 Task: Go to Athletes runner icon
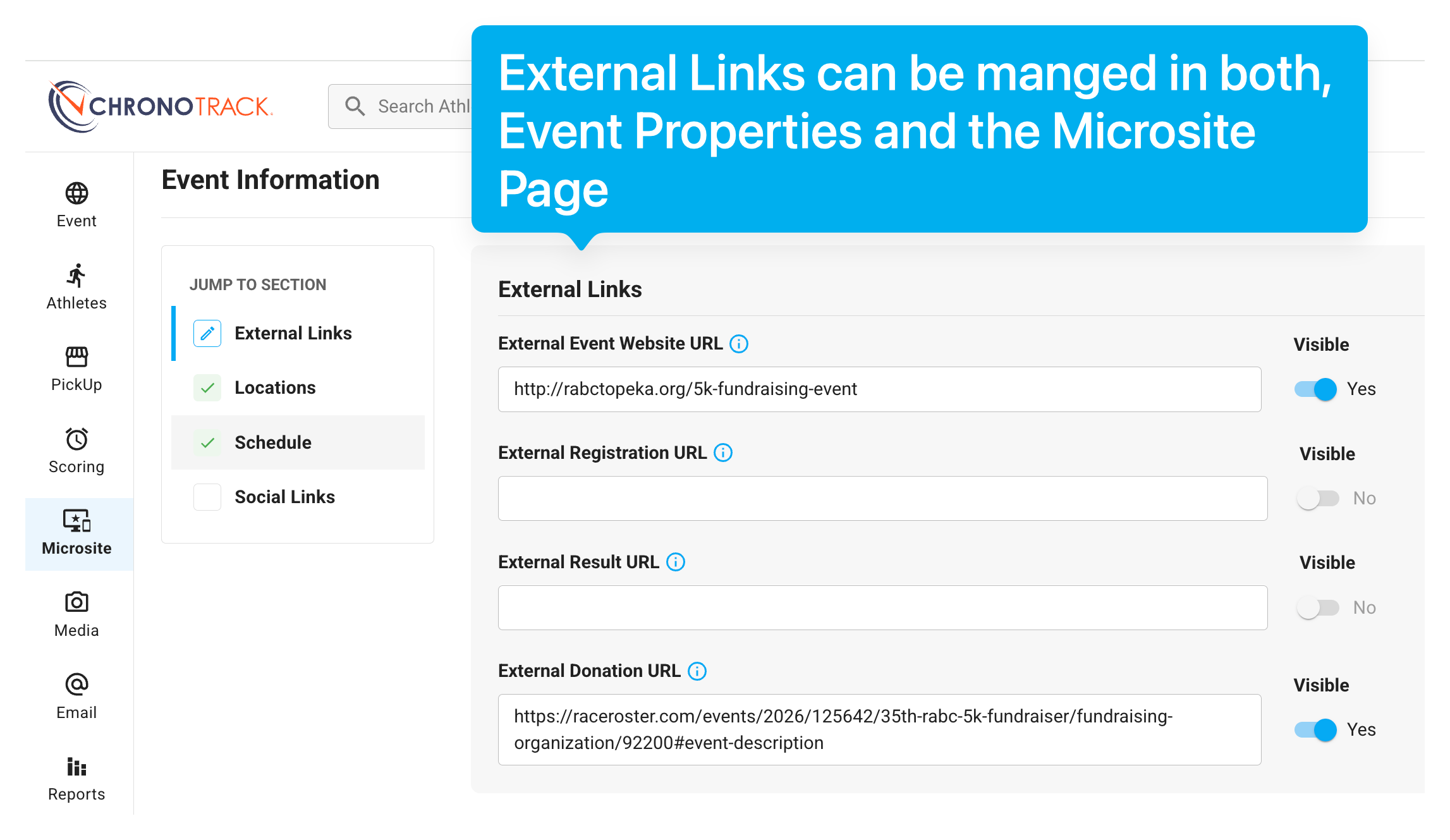point(76,276)
